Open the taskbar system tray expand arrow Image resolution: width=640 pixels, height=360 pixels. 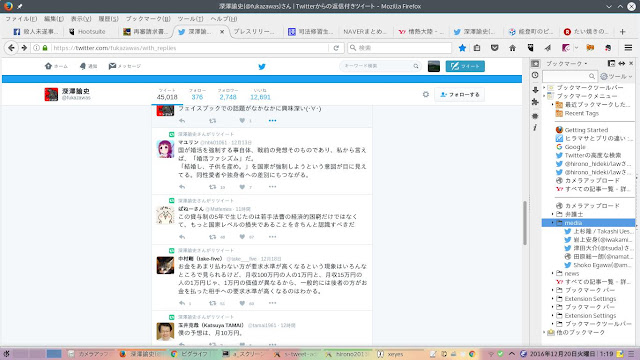512,354
